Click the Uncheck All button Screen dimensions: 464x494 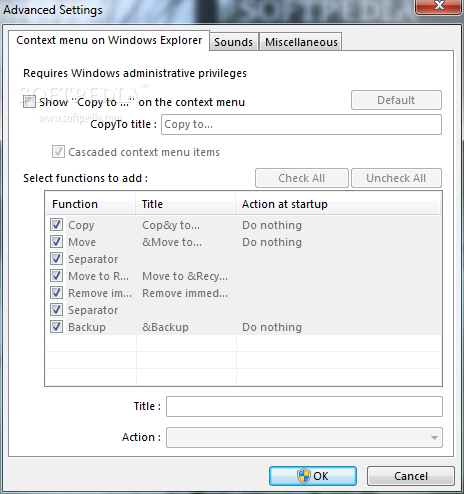tap(396, 178)
